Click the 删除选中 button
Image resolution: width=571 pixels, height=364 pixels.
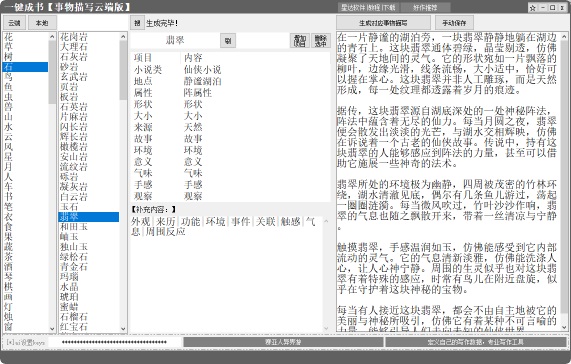pyautogui.click(x=320, y=40)
